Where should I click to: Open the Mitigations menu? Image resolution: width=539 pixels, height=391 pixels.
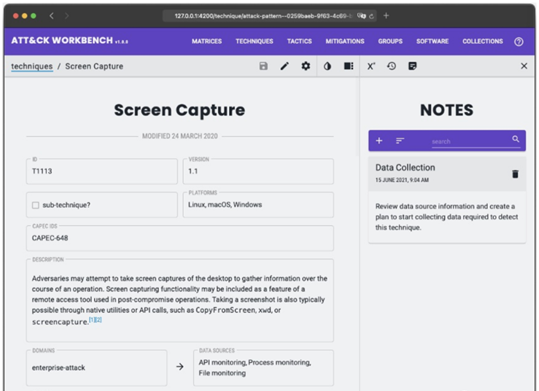(345, 41)
